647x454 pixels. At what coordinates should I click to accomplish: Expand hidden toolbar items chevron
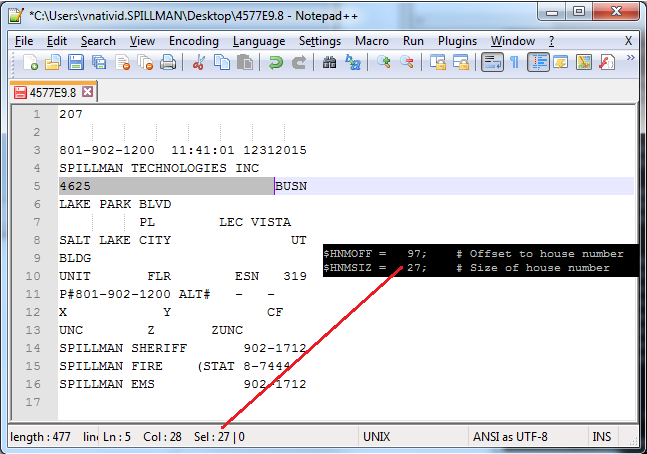click(630, 58)
